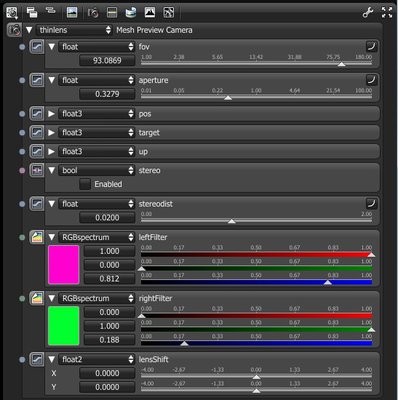398x400 pixels.
Task: Click the fullscreen expand arrows icon
Action: pyautogui.click(x=387, y=13)
